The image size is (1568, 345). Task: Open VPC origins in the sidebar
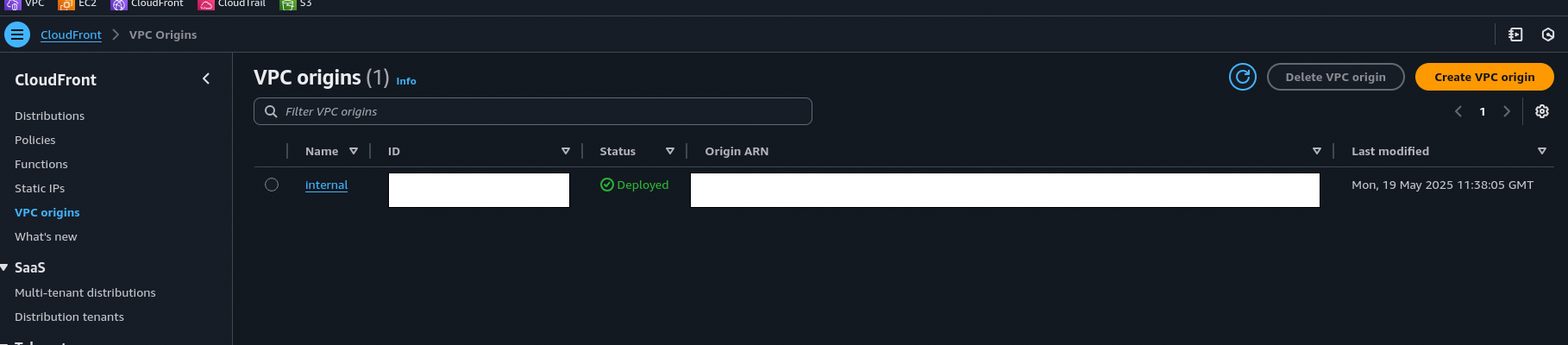click(47, 212)
